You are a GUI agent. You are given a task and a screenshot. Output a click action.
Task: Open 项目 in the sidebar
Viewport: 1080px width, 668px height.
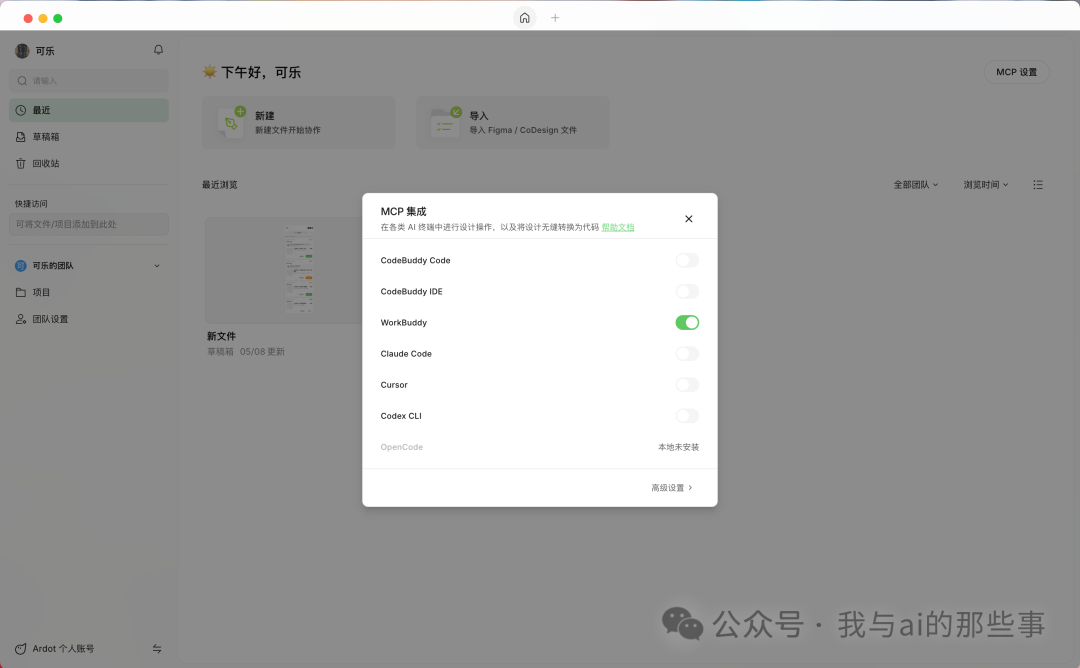coord(89,293)
